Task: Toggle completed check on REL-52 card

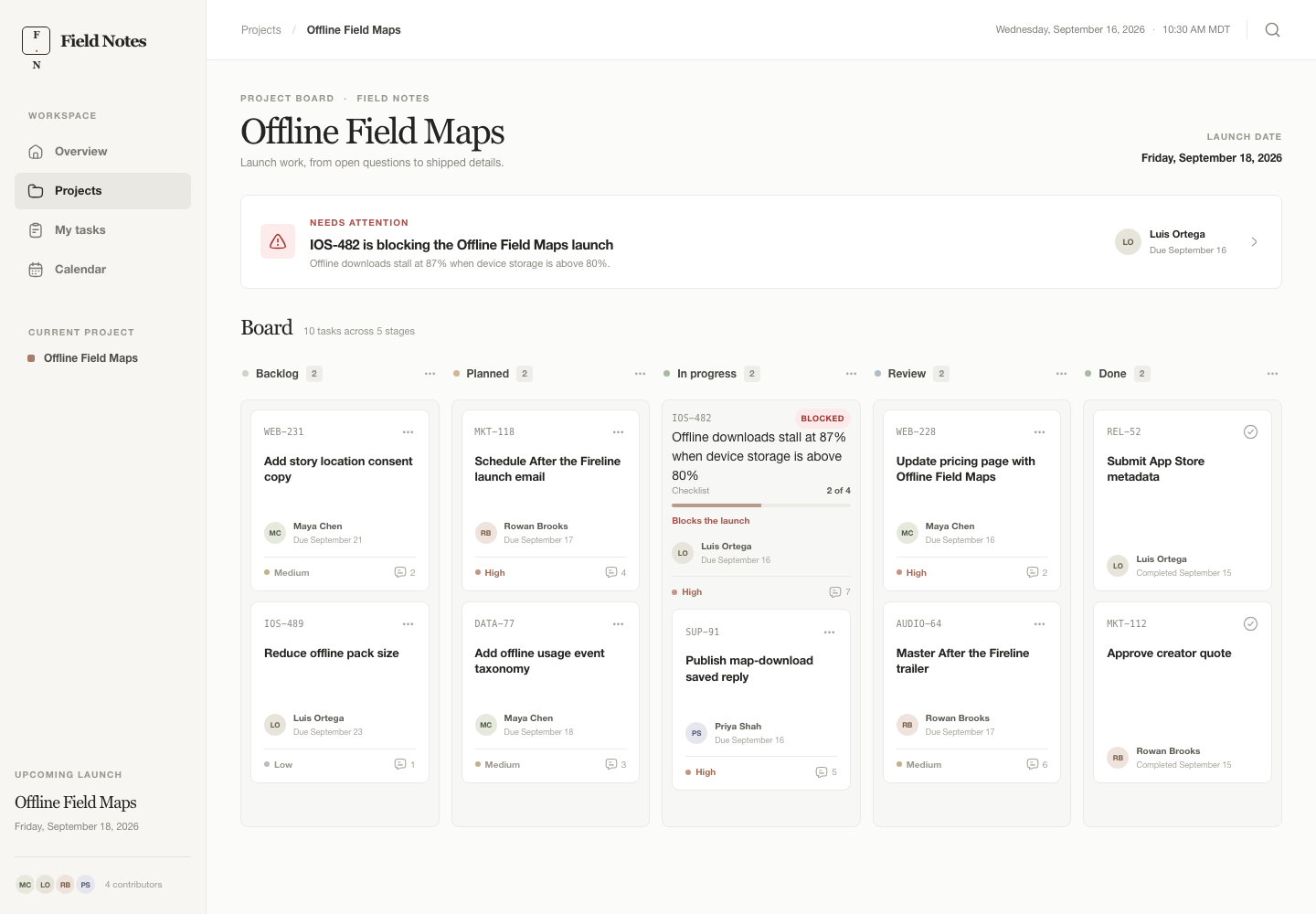Action: [1251, 431]
